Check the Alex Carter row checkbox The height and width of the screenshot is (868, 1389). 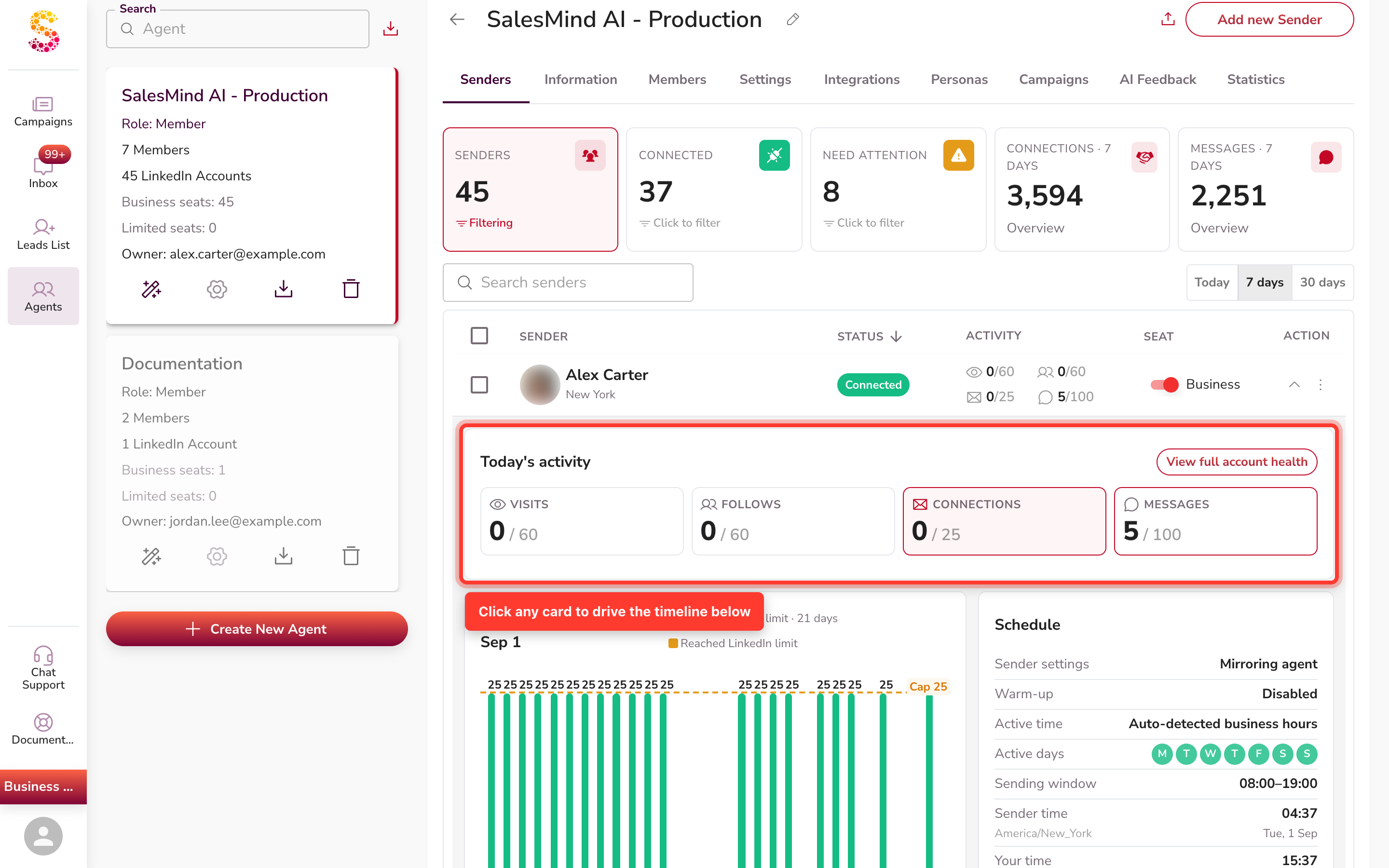click(479, 385)
